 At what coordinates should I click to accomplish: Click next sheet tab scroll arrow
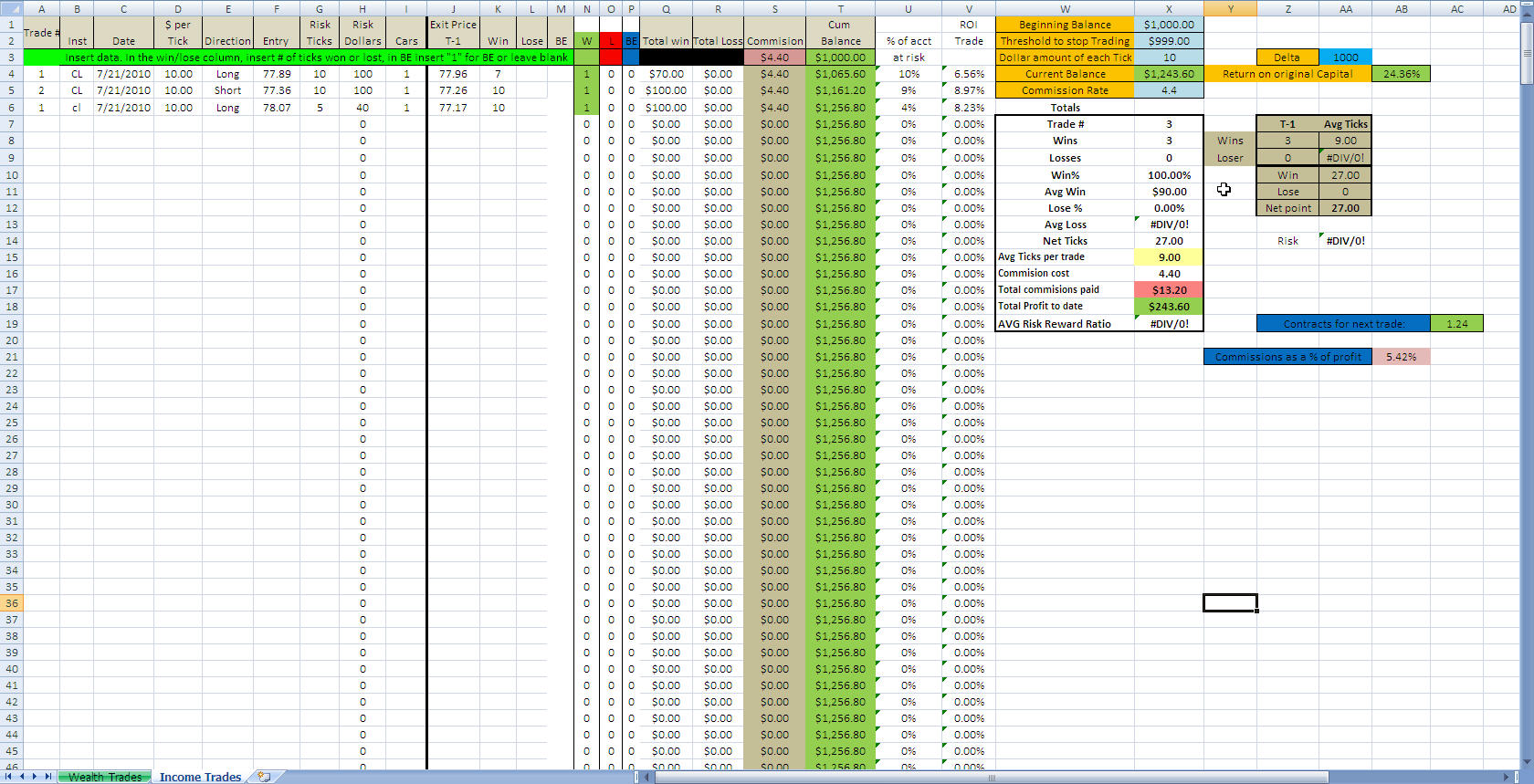(36, 777)
